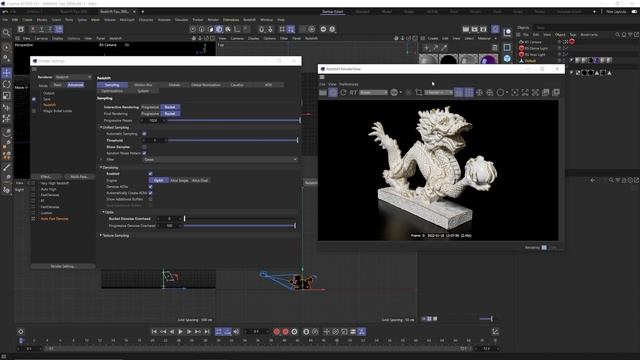The height and width of the screenshot is (360, 640).
Task: Toggle Show Samples checkbox
Action: (x=144, y=147)
